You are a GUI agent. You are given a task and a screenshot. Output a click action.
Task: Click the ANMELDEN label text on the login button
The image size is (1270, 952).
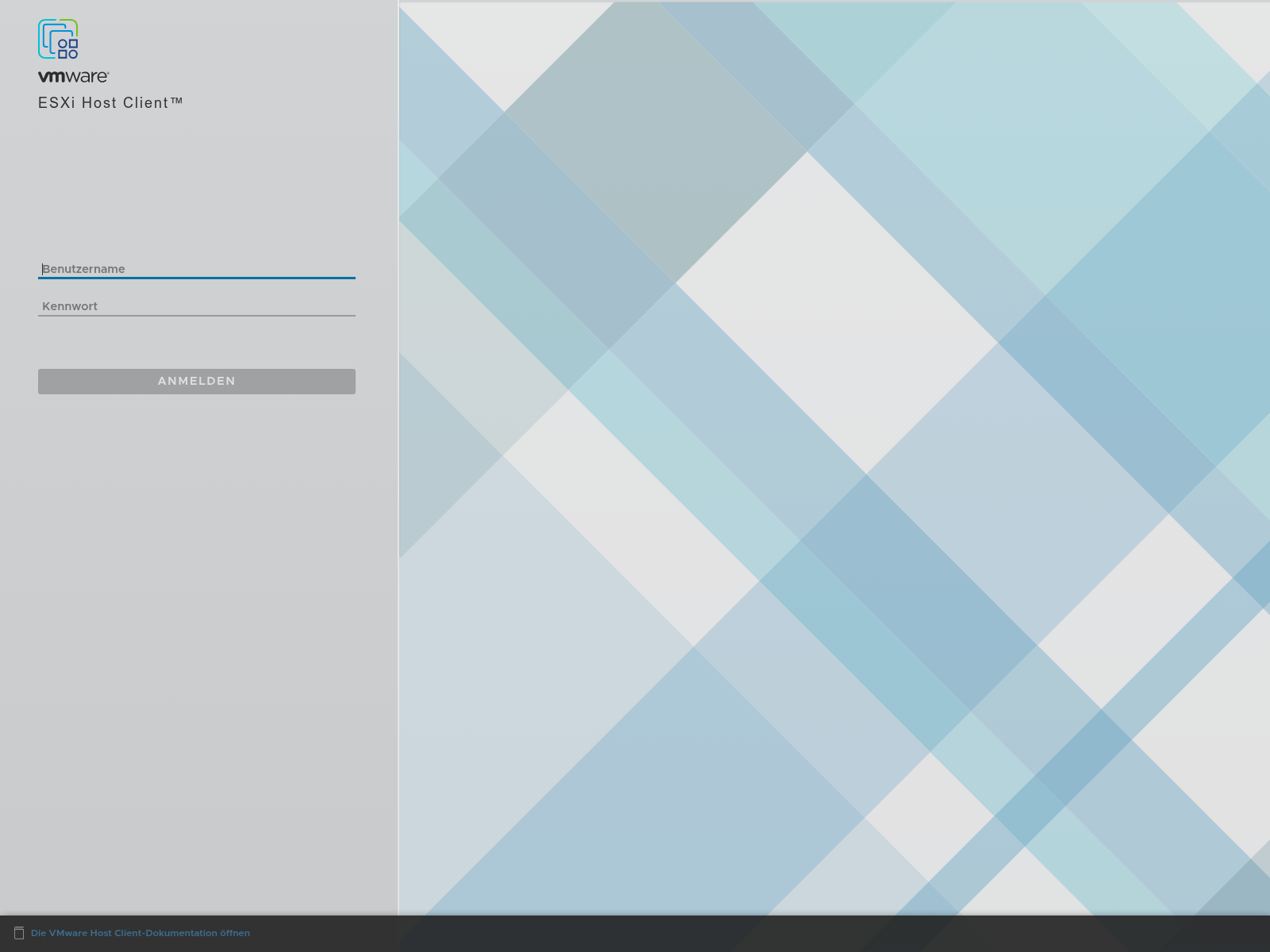(196, 381)
